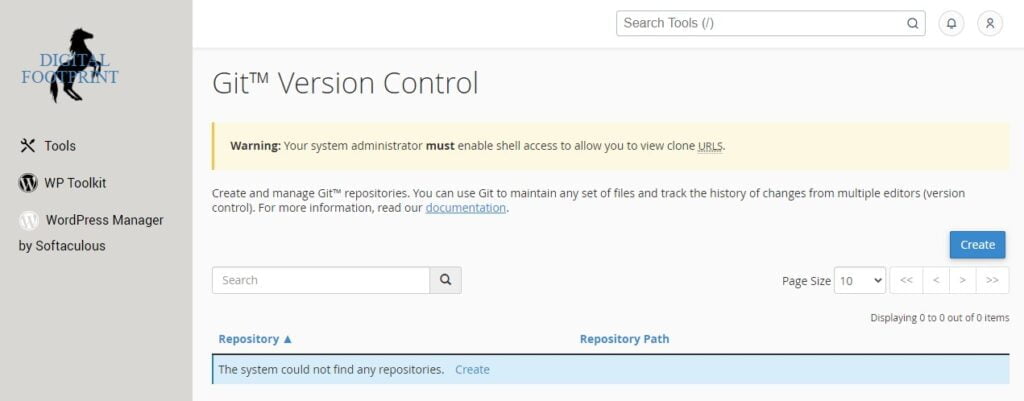The height and width of the screenshot is (401, 1024).
Task: Sort by Repository column header
Action: tap(255, 339)
